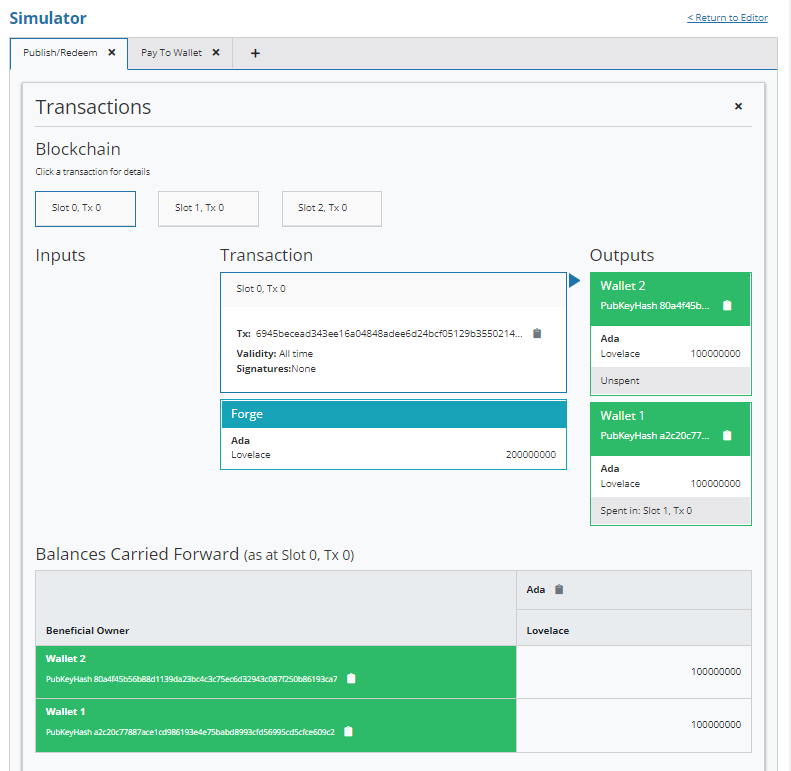Close the Transactions panel

click(x=738, y=106)
